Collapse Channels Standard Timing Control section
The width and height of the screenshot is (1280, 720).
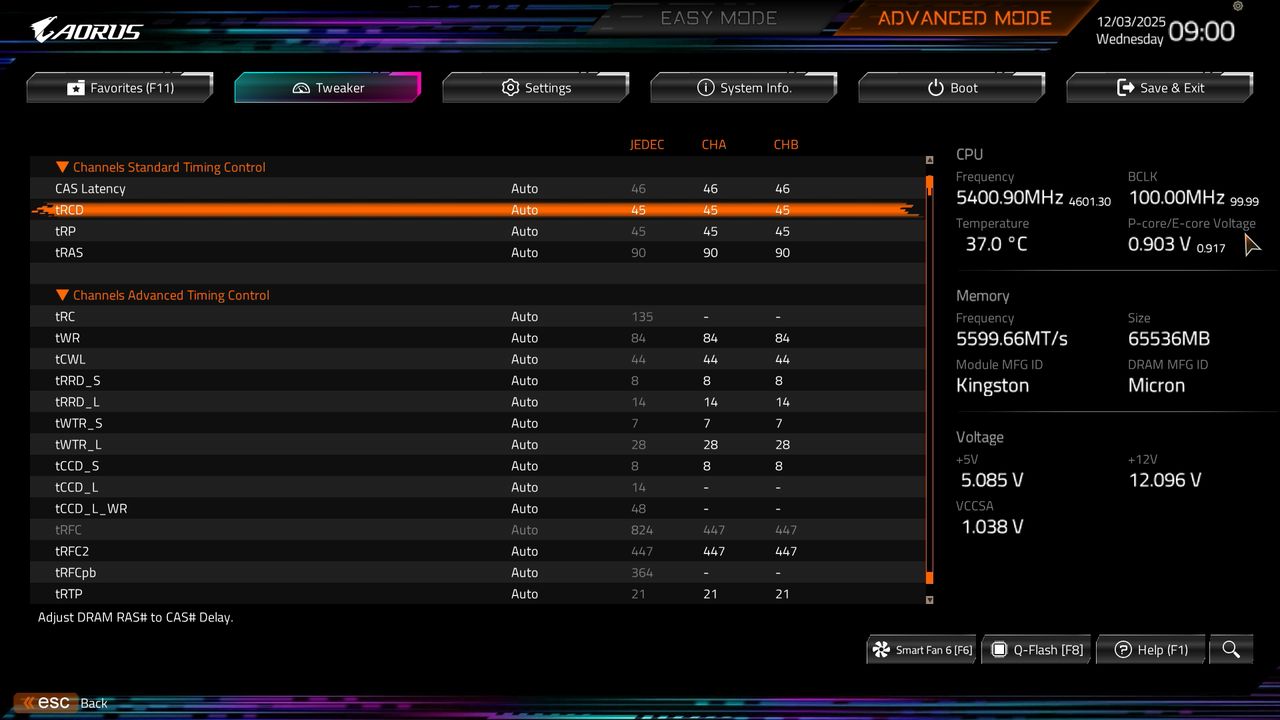(63, 167)
